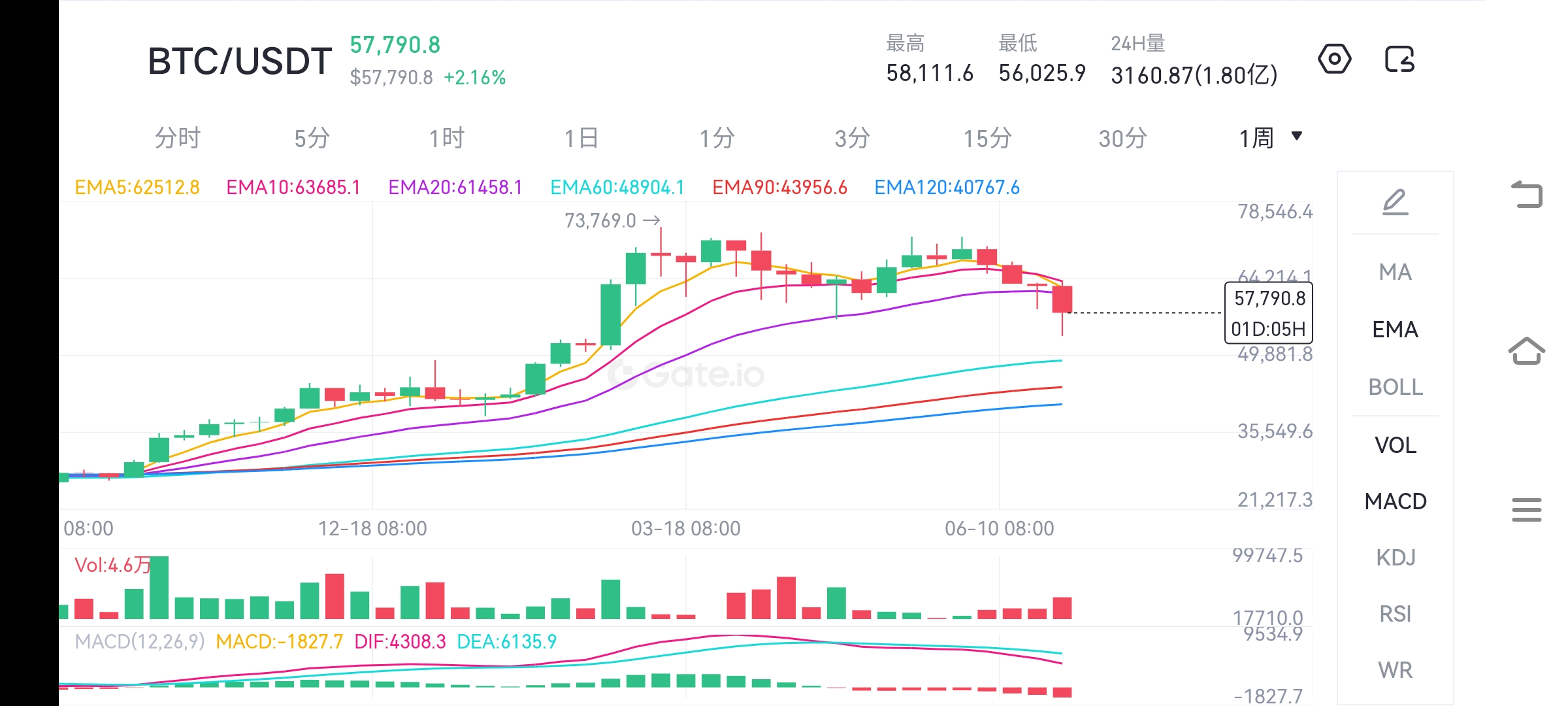This screenshot has width=1568, height=706.
Task: Tap the EMA5:62512.8 legend
Action: 137,188
